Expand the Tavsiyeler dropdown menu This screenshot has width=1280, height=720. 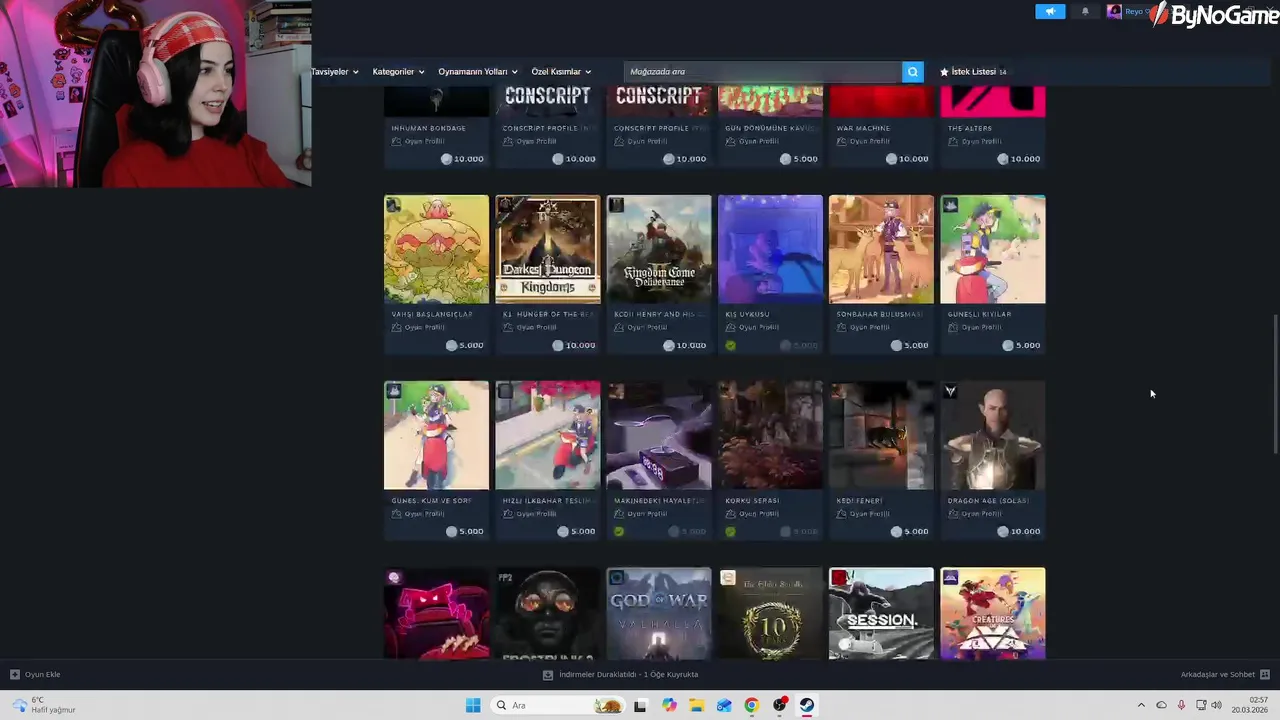(335, 72)
